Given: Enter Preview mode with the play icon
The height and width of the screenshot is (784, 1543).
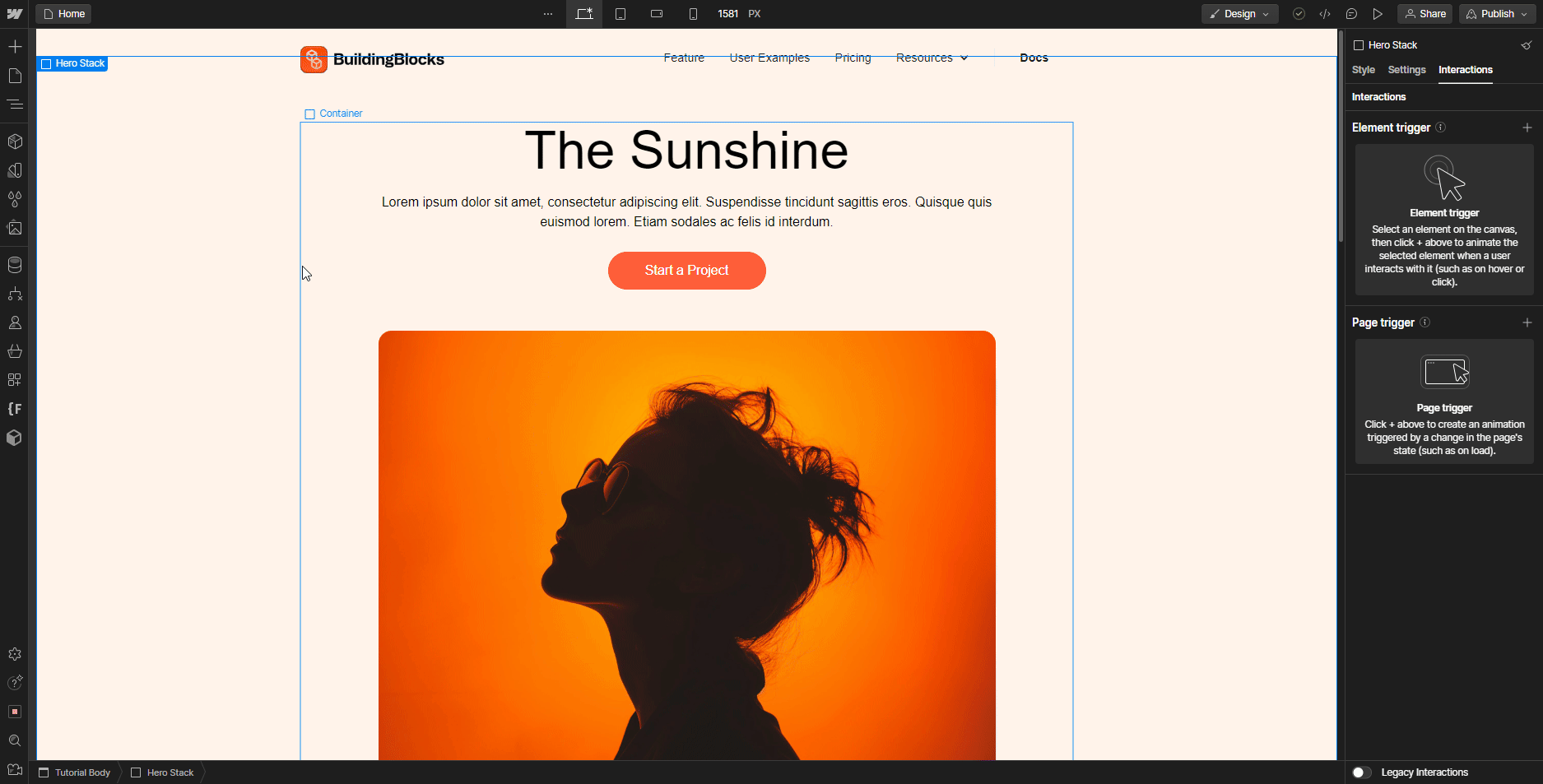Looking at the screenshot, I should 1378,14.
